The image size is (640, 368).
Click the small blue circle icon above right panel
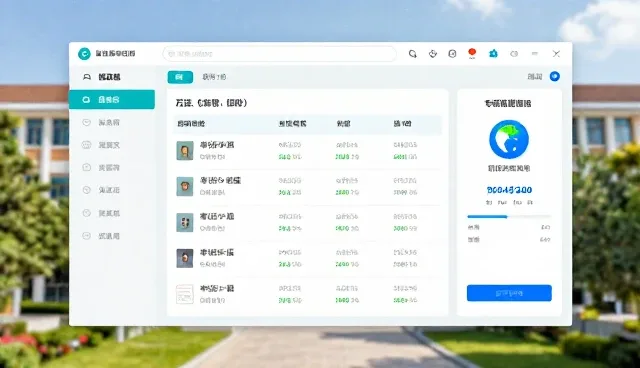pyautogui.click(x=555, y=76)
